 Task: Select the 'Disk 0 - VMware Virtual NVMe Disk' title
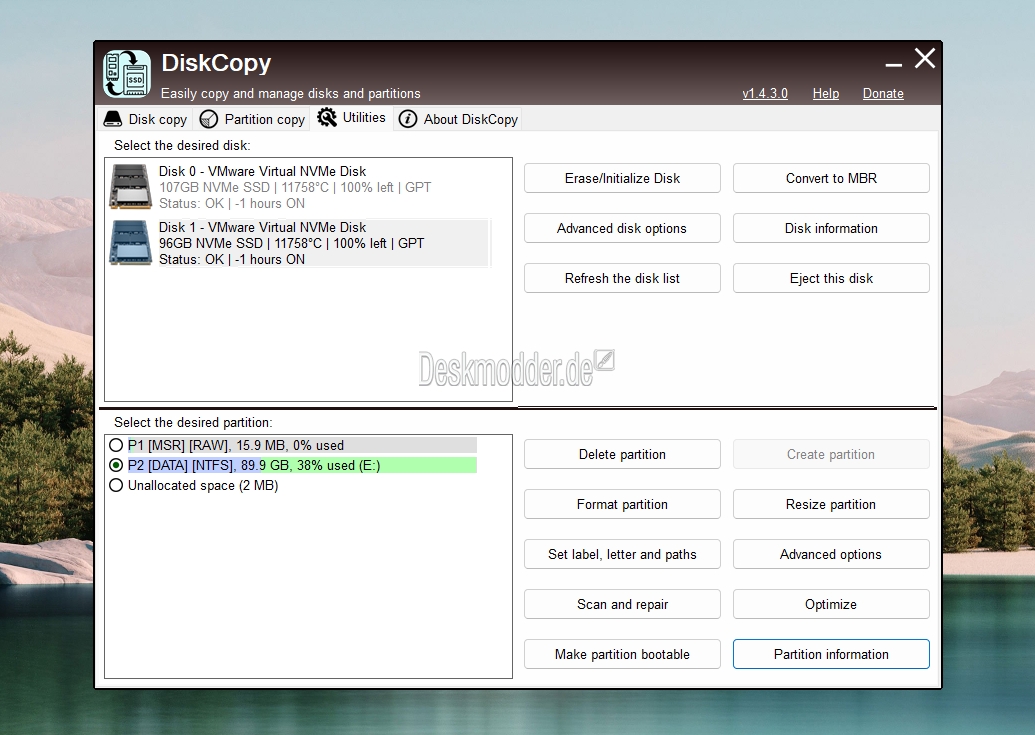[x=262, y=171]
